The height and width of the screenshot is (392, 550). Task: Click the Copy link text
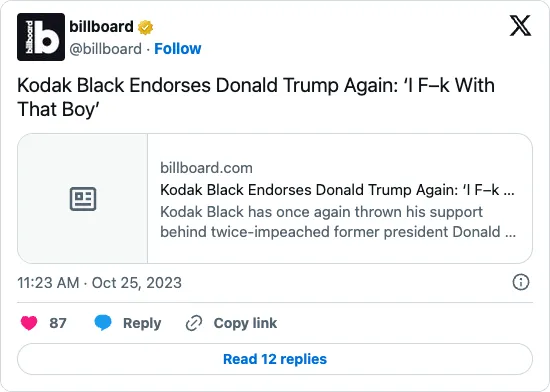pos(245,323)
